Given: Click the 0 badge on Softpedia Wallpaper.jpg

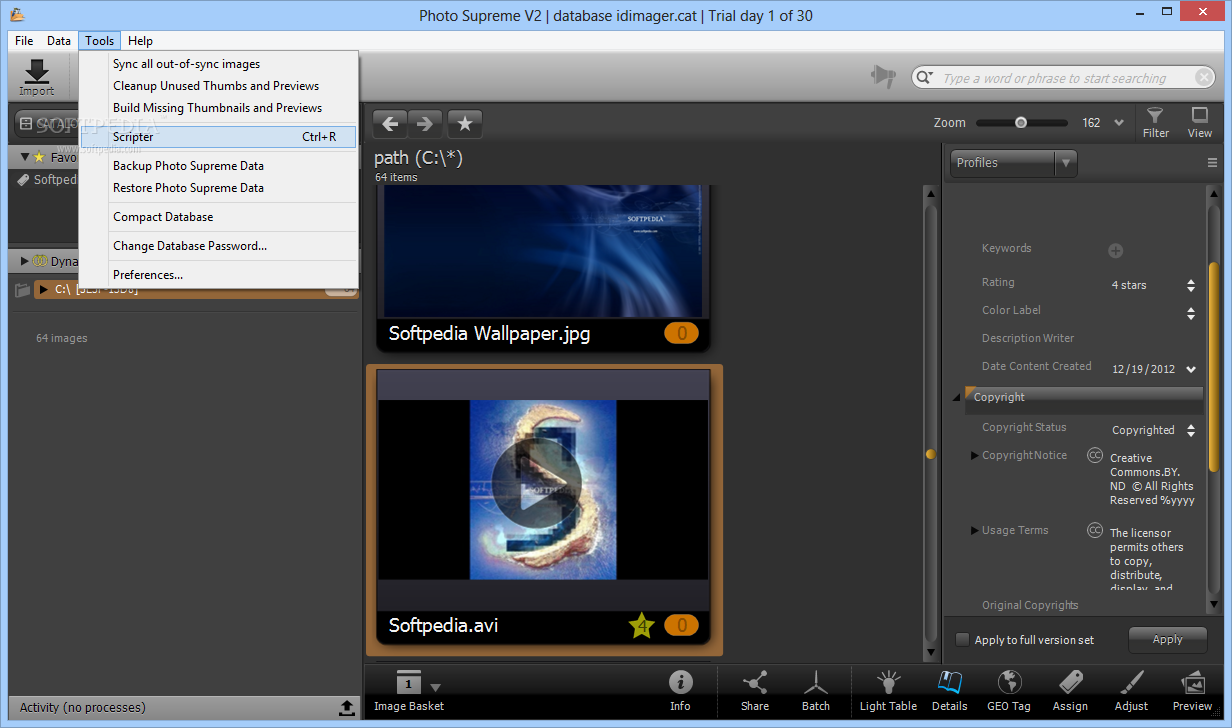Looking at the screenshot, I should 681,334.
